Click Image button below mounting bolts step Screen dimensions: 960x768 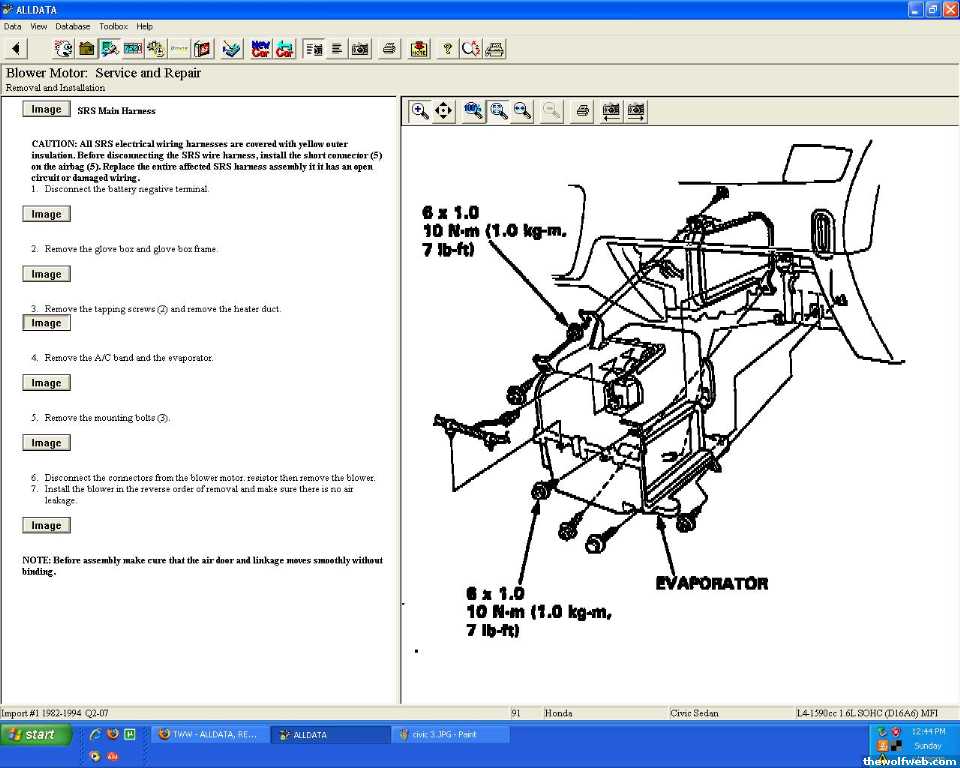click(46, 443)
